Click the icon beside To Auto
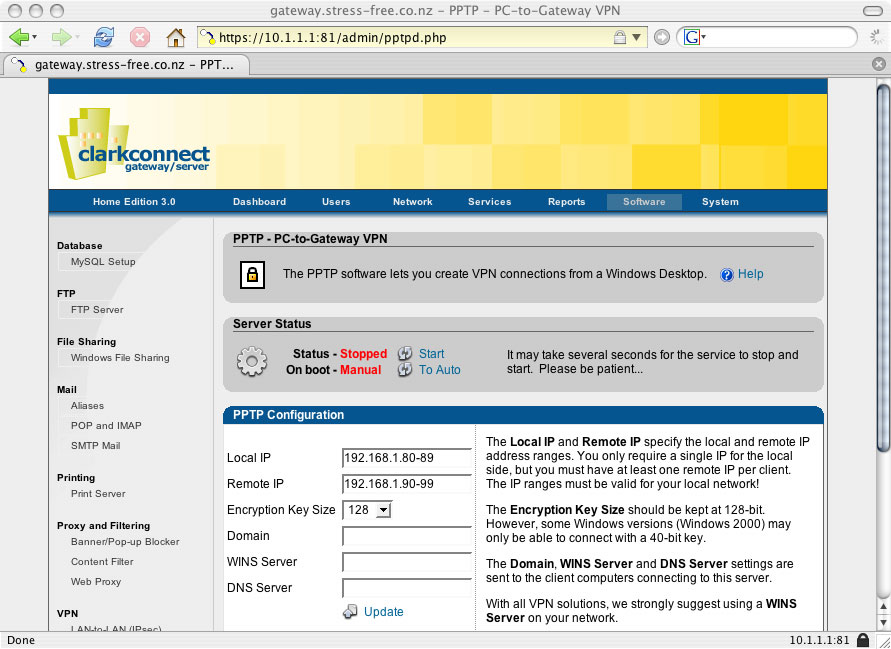Viewport: 891px width, 649px height. [x=405, y=370]
